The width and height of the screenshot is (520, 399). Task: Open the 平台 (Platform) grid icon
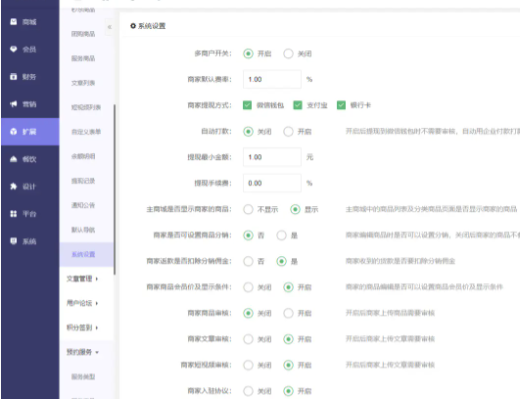(x=13, y=214)
